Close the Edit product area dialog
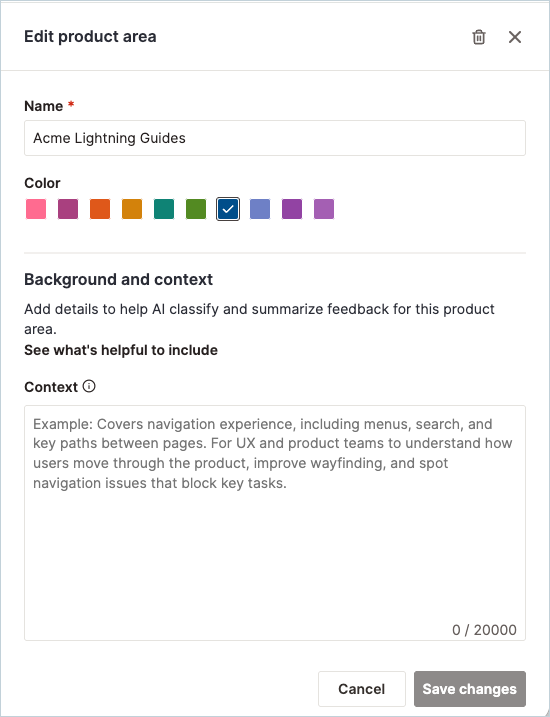550x717 pixels. tap(515, 37)
